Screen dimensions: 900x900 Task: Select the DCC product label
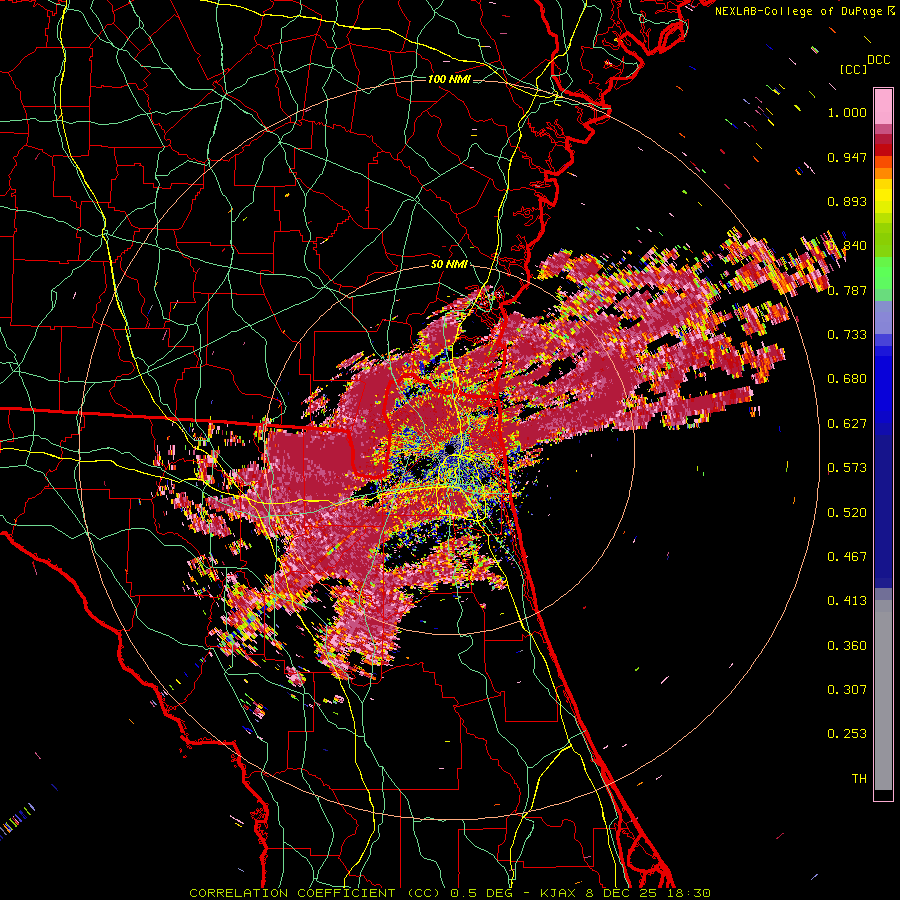pos(879,60)
